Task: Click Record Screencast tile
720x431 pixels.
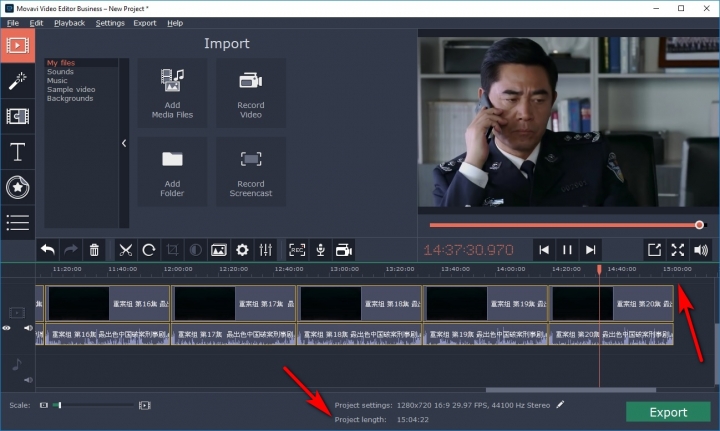Action: (x=251, y=172)
